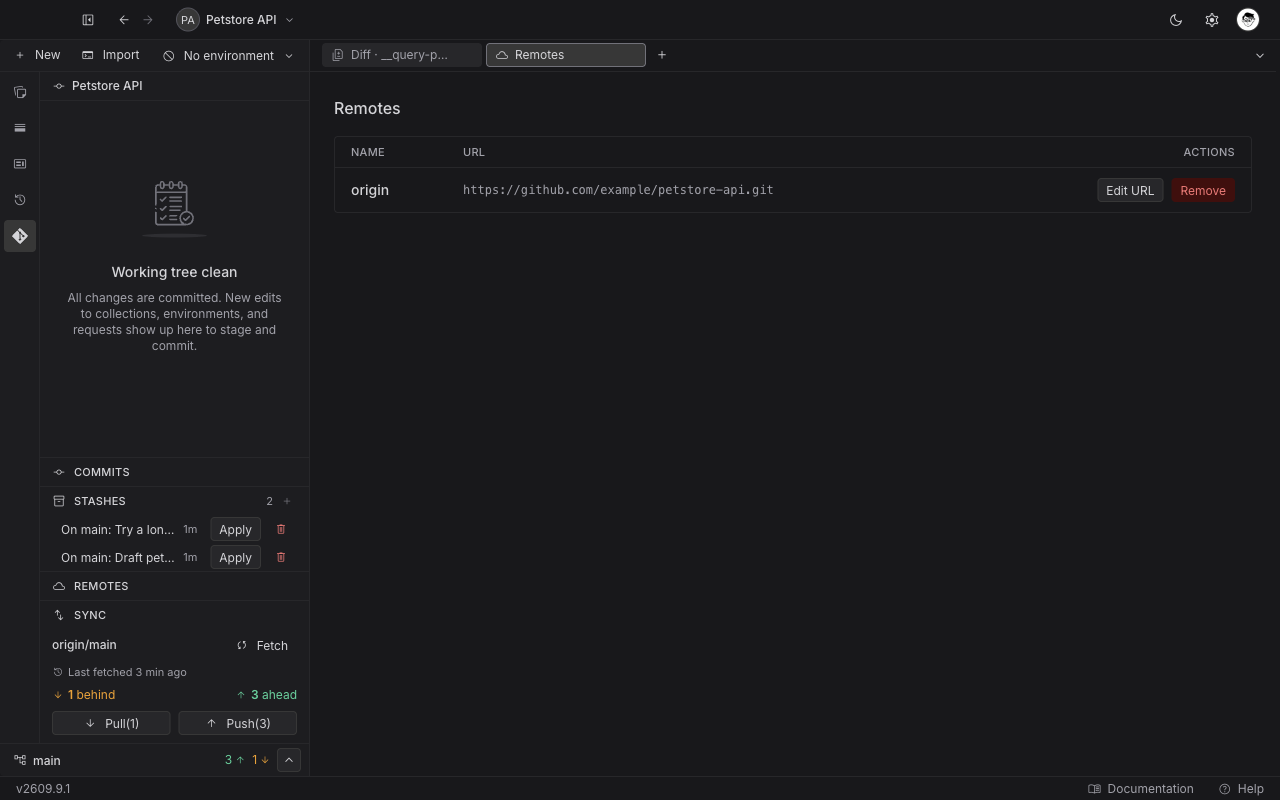Switch to the Diff __query-p... tab
1280x800 pixels.
[x=402, y=55]
